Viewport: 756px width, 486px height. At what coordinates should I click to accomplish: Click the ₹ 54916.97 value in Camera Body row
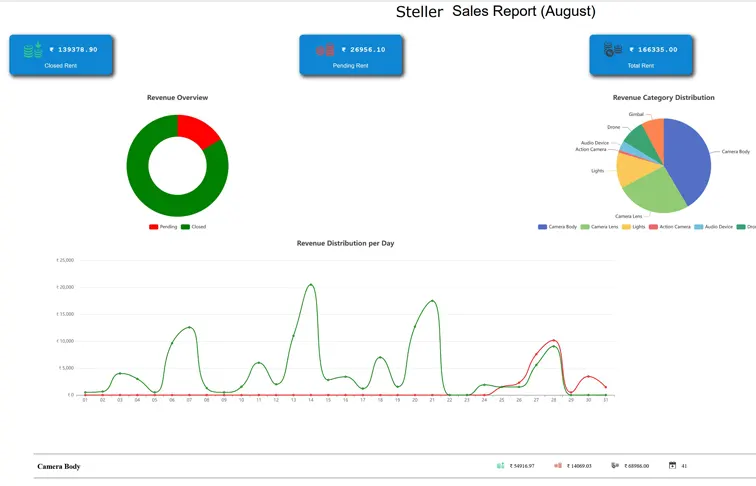522,466
